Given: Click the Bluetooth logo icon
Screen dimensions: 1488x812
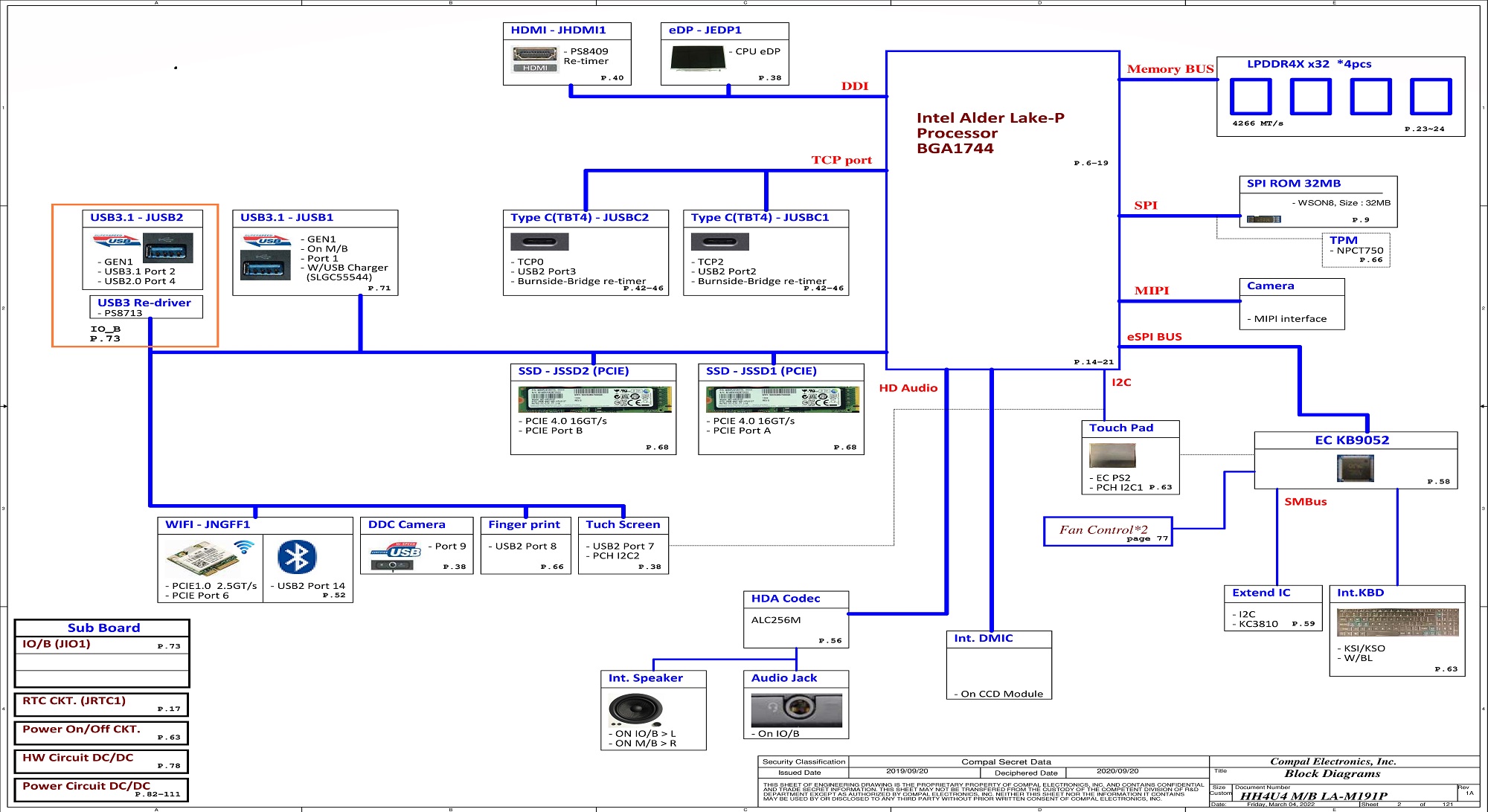Looking at the screenshot, I should click(x=297, y=557).
